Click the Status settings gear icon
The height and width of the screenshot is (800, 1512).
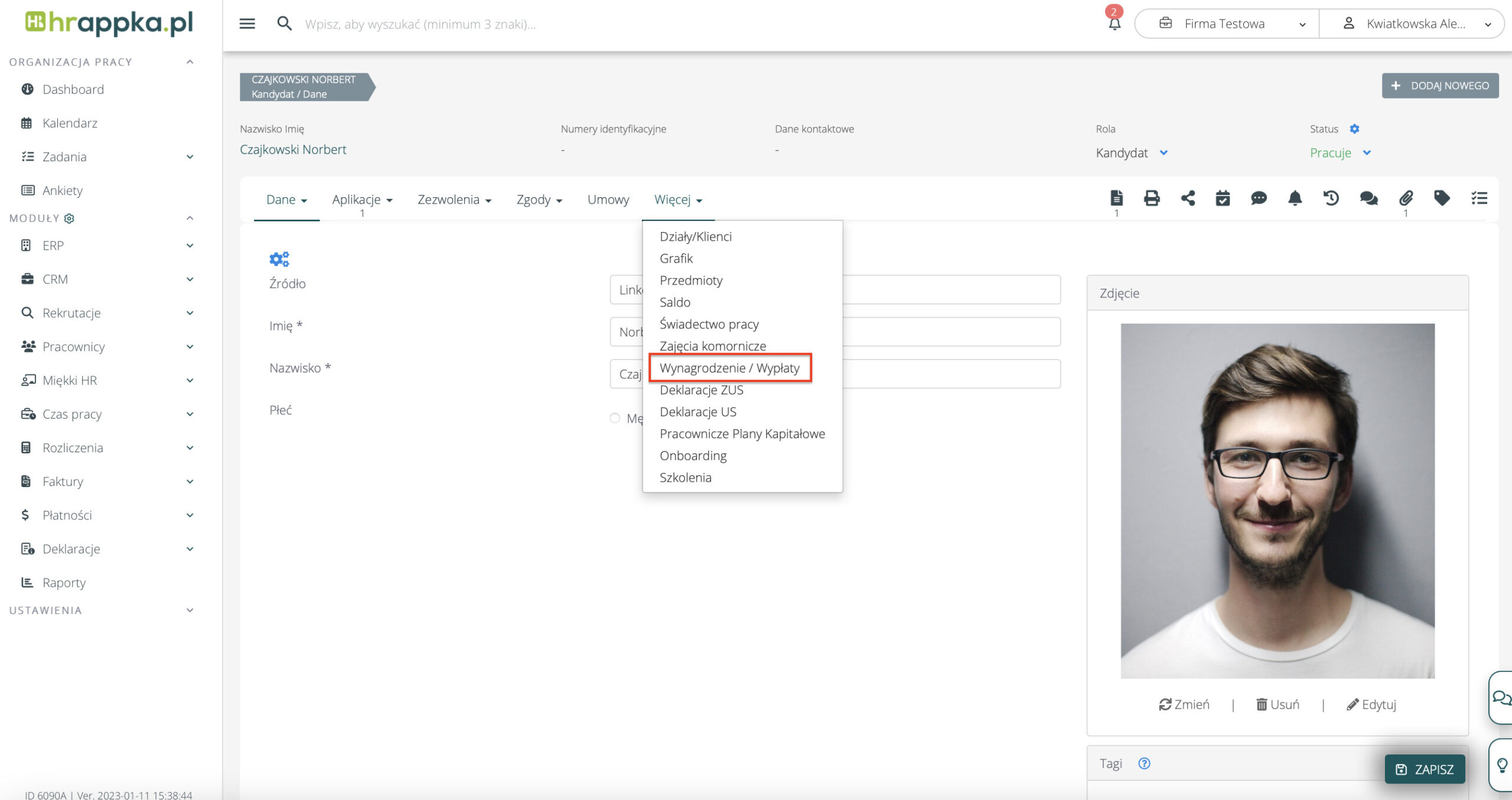pos(1354,129)
